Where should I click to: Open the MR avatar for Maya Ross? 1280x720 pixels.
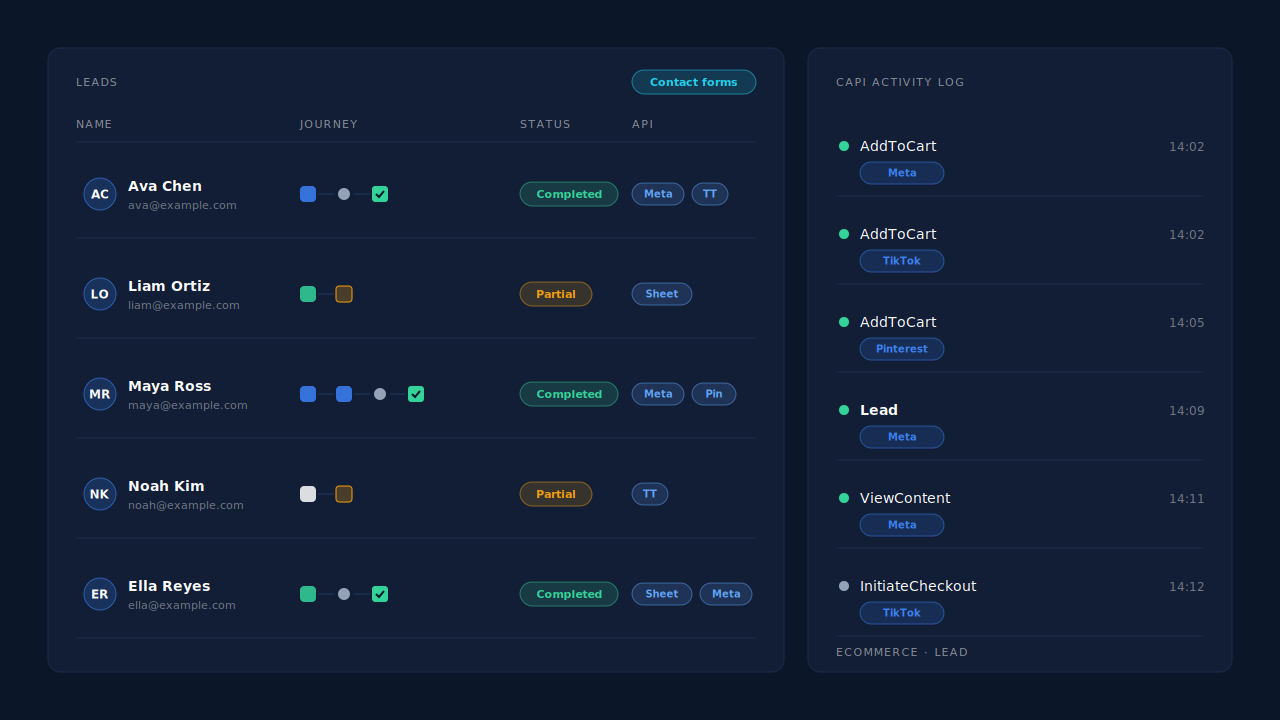pyautogui.click(x=100, y=394)
